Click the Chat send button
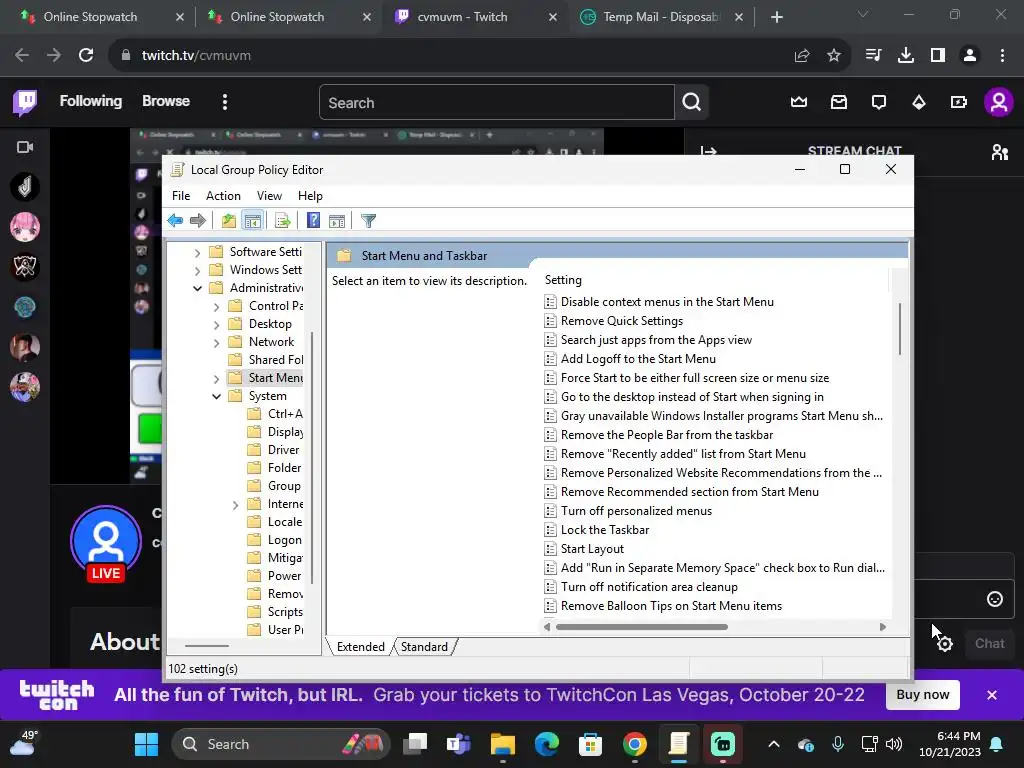 pos(989,643)
